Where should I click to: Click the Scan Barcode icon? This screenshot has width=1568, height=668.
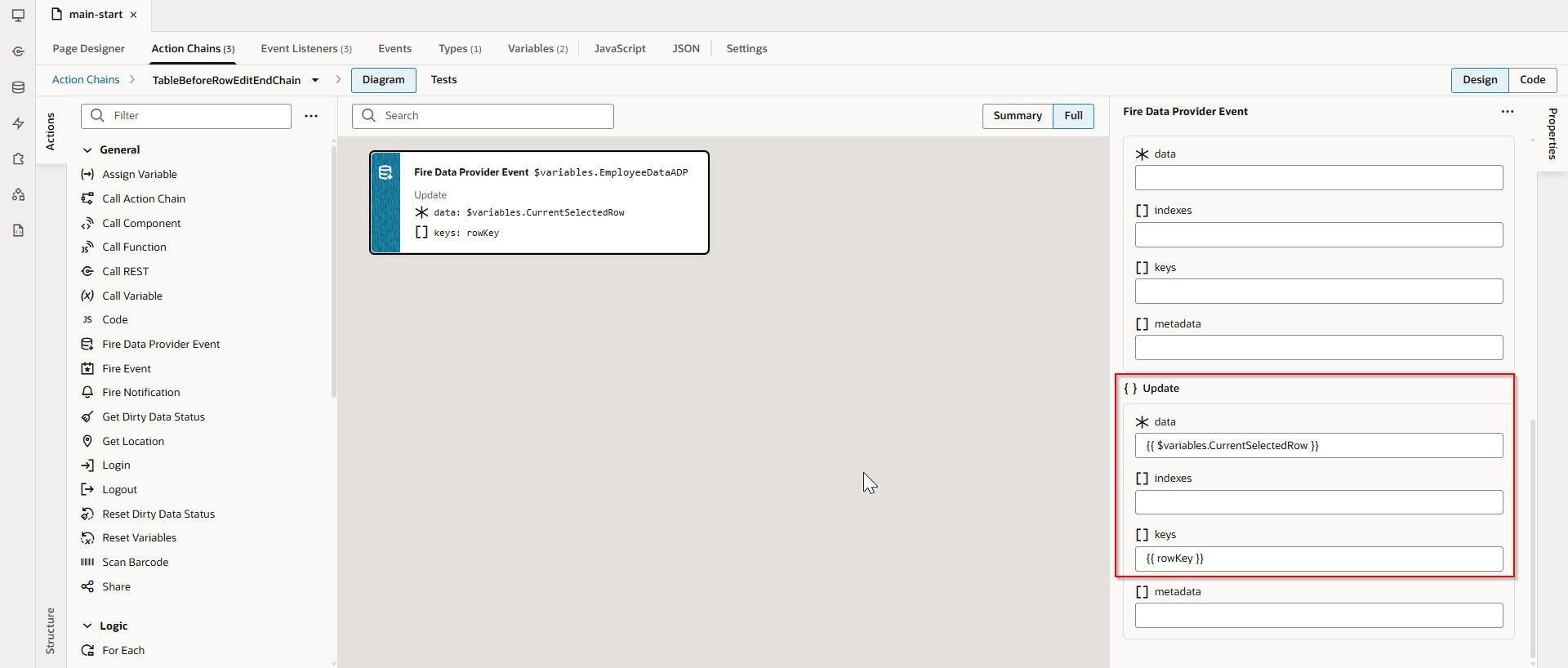(87, 562)
